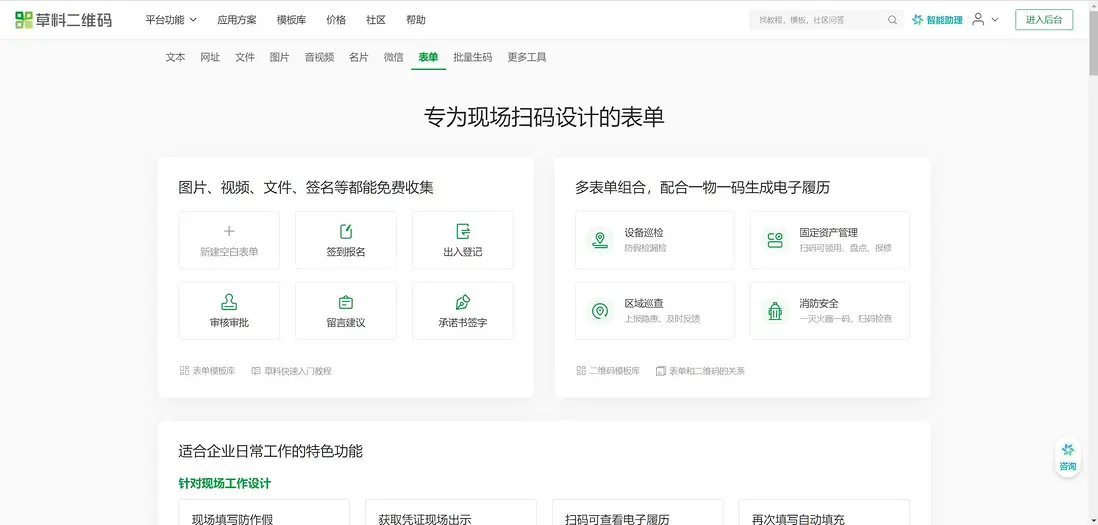Click the 承诺书签字 label
The image size is (1098, 525).
[x=463, y=323]
